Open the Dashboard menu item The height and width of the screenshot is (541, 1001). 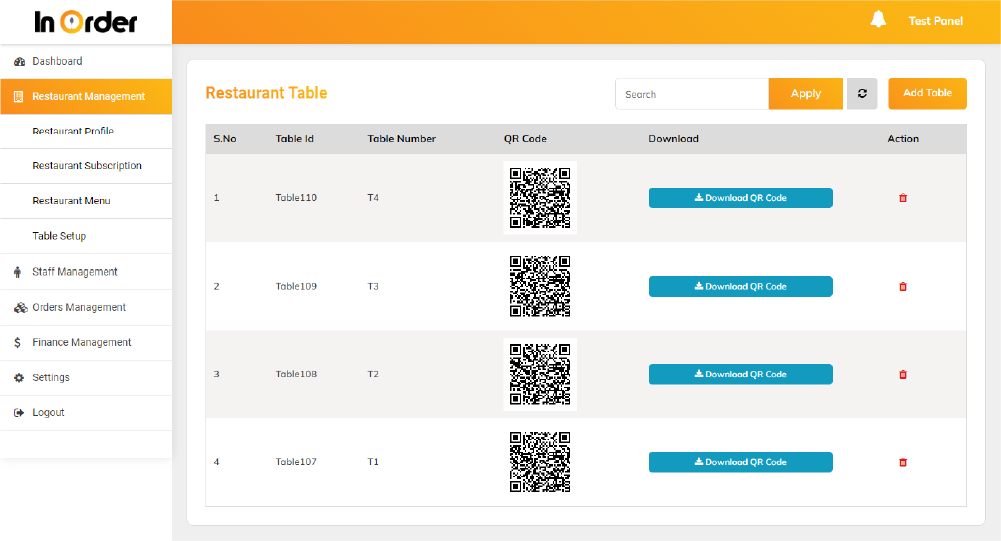(86, 61)
